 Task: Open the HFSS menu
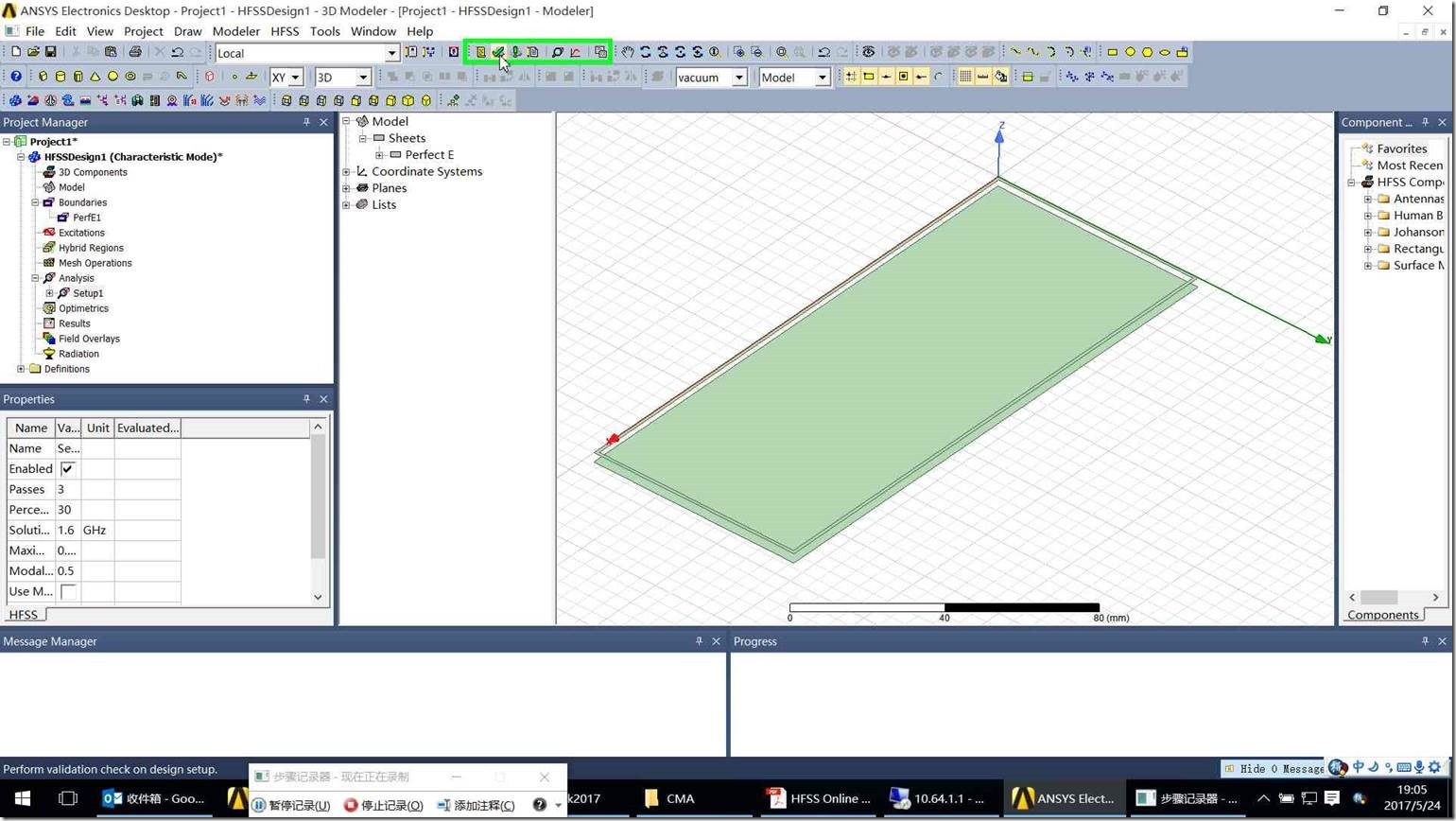(x=285, y=31)
